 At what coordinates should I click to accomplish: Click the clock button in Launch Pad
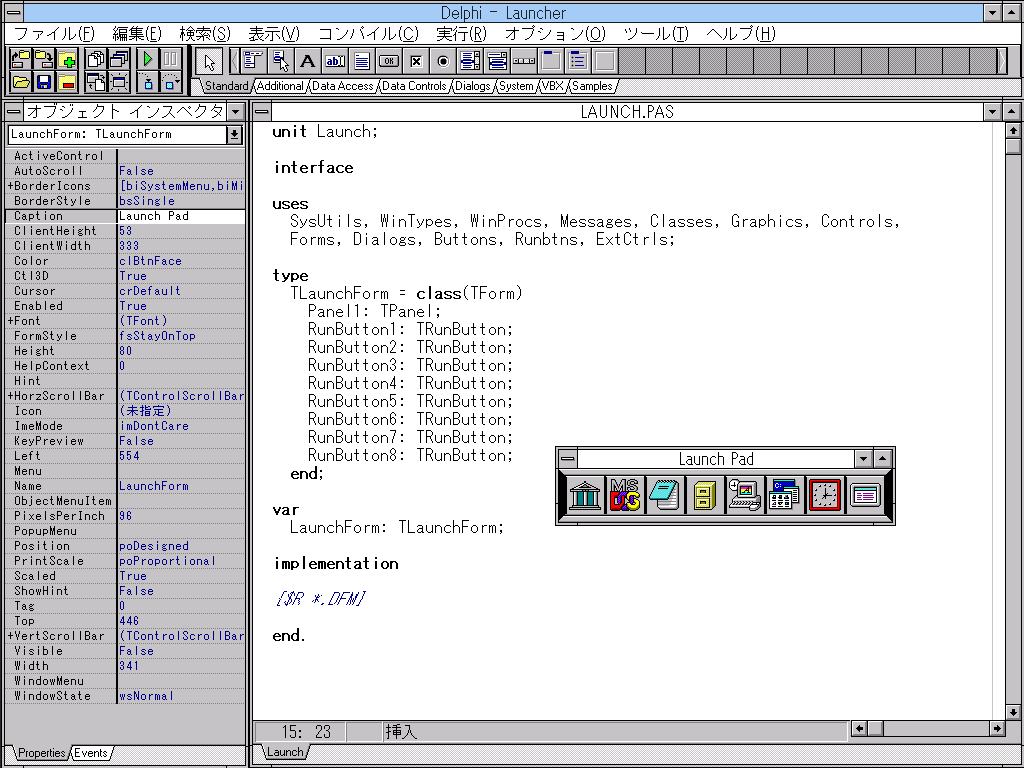pos(825,495)
